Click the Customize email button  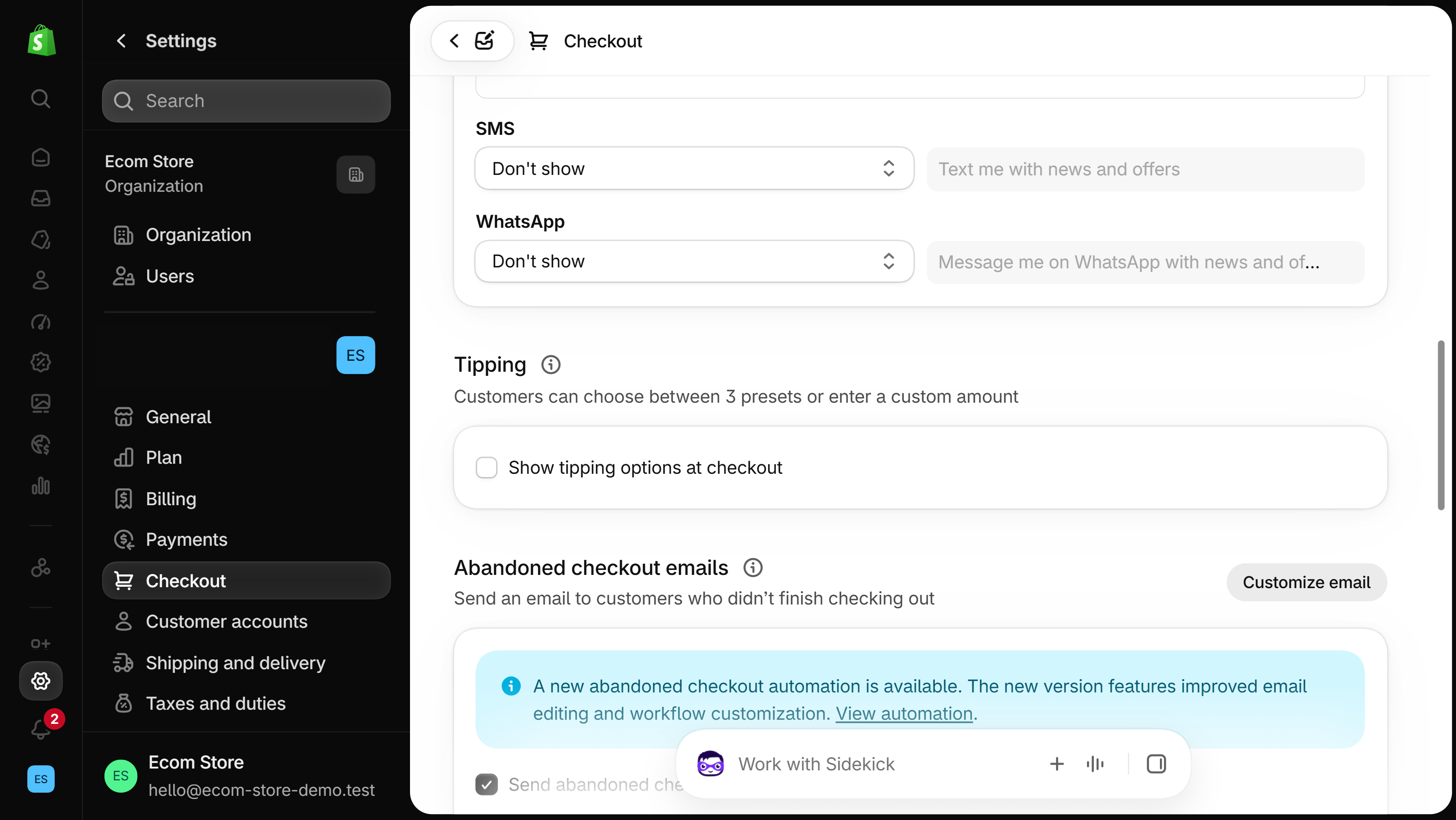pyautogui.click(x=1306, y=582)
